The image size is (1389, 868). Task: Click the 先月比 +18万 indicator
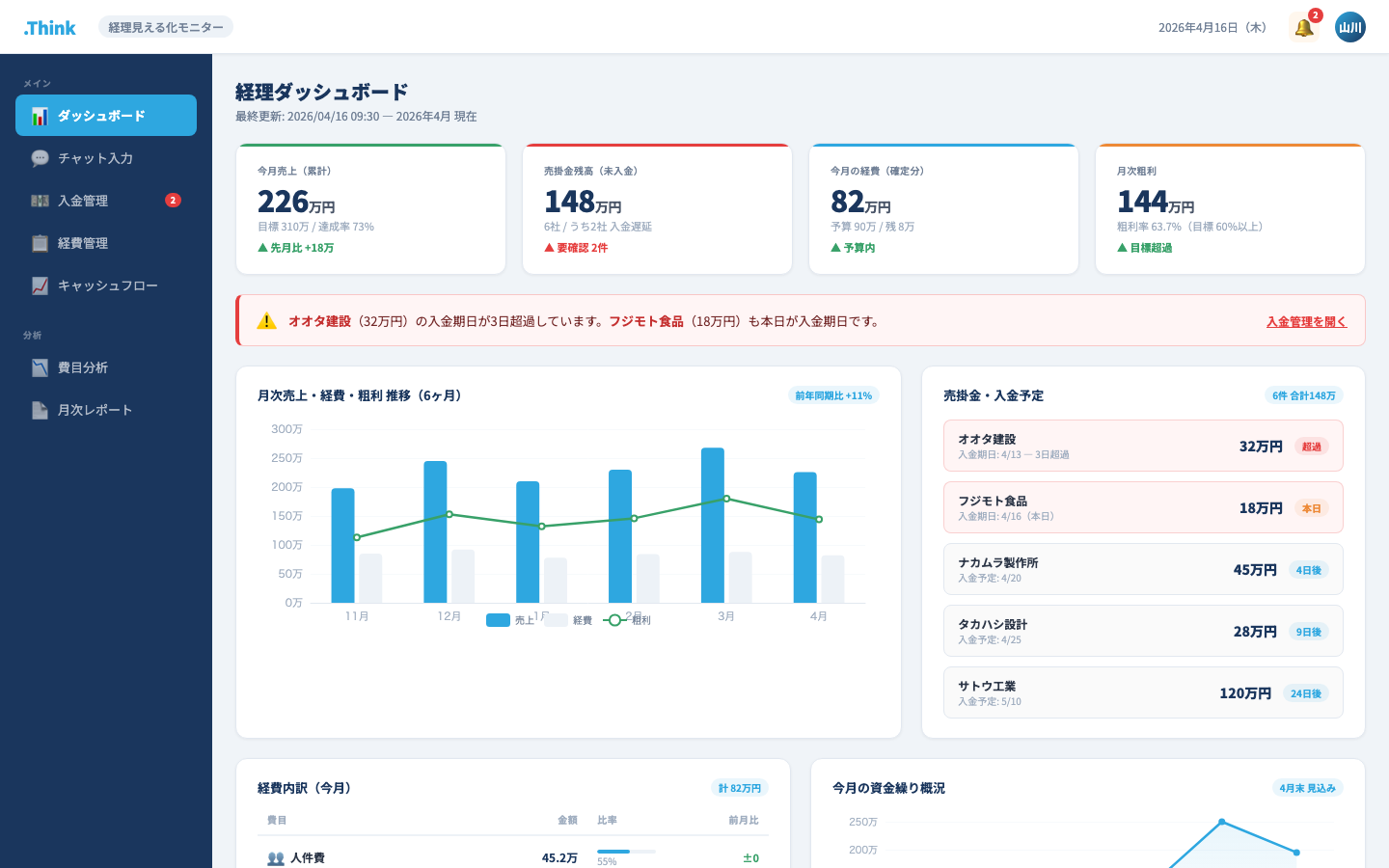pyautogui.click(x=296, y=248)
